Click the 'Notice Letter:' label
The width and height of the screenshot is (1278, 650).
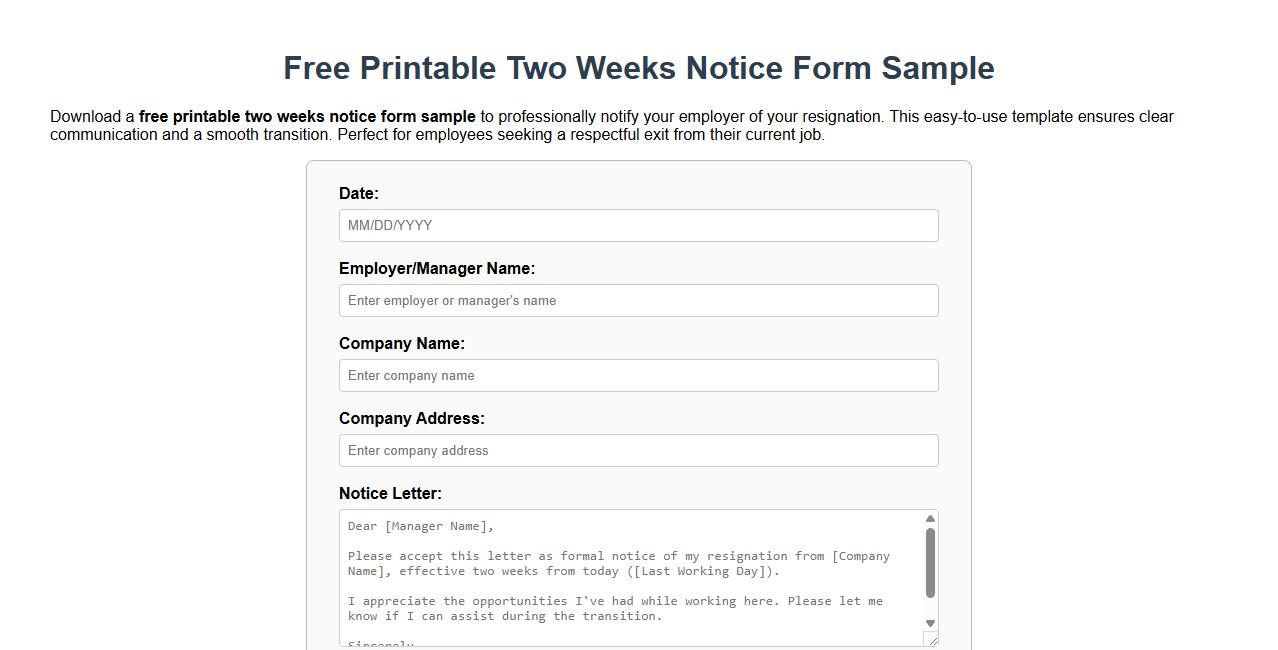pos(391,493)
